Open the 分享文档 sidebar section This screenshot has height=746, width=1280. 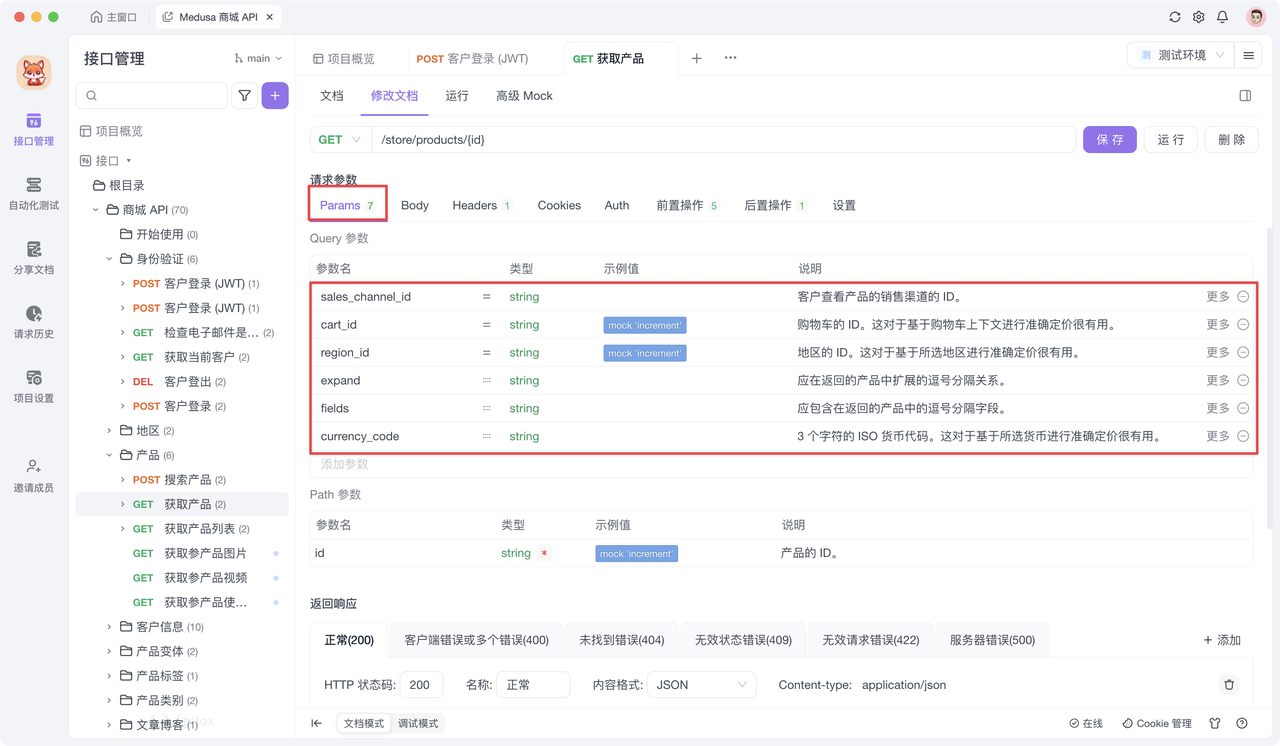34,258
